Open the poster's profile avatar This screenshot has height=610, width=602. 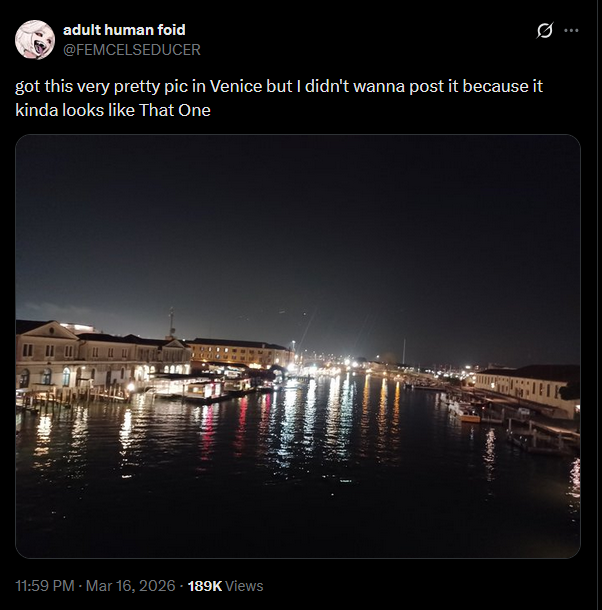[x=35, y=39]
